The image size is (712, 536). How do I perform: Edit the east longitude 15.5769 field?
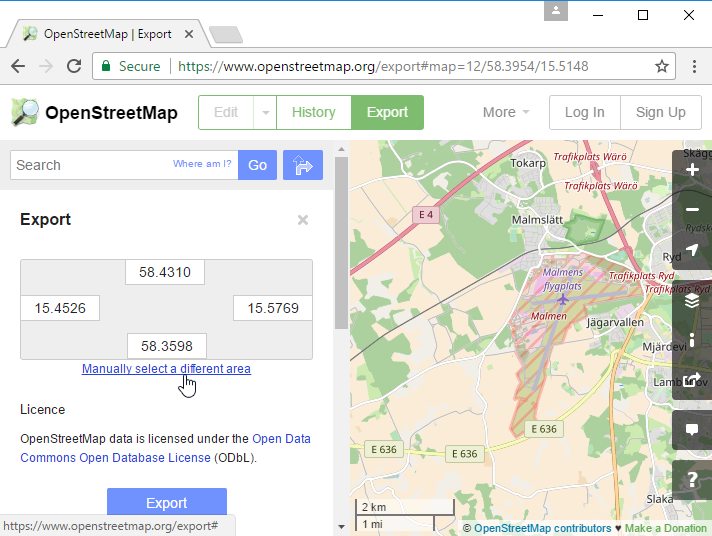click(x=273, y=308)
